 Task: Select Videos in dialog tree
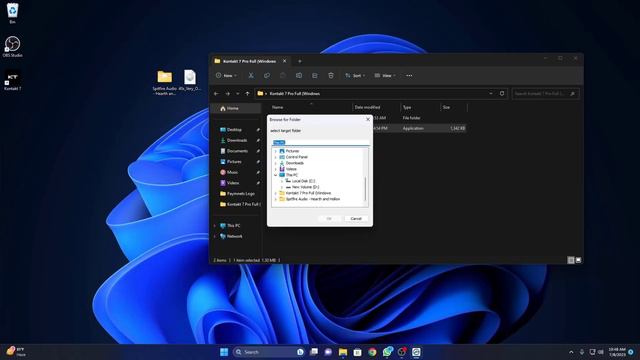(x=291, y=169)
